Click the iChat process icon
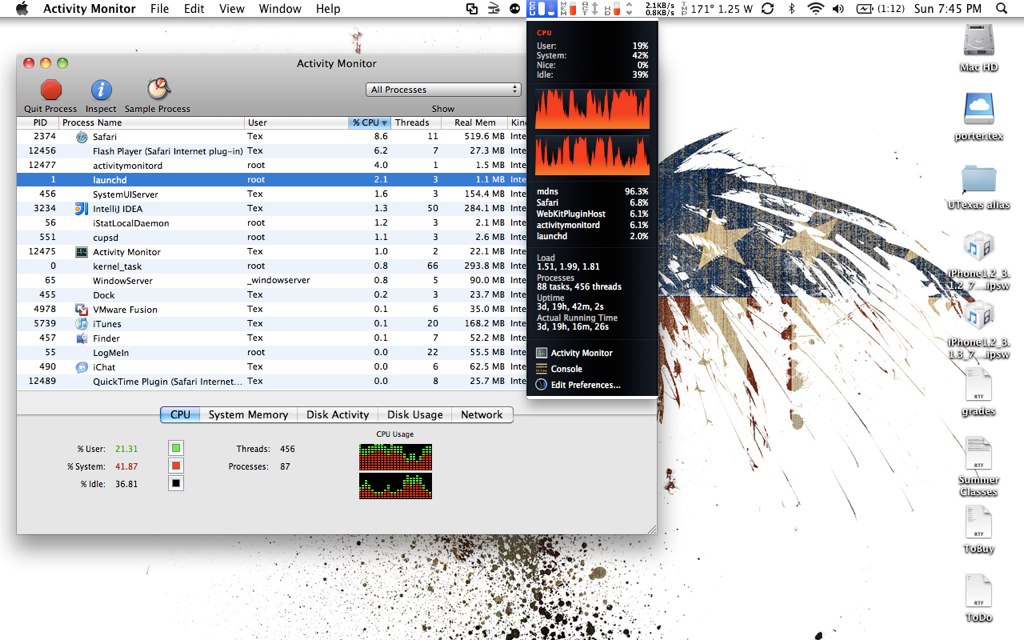 pyautogui.click(x=82, y=367)
